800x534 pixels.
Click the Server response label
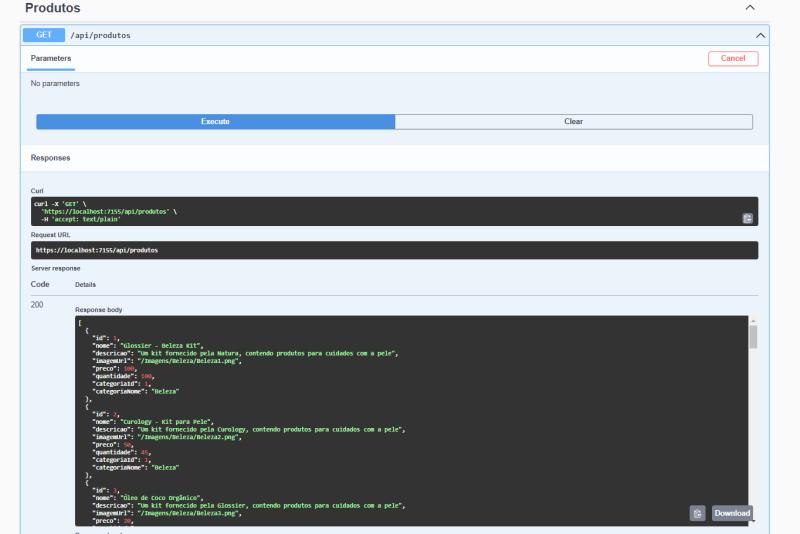click(56, 268)
